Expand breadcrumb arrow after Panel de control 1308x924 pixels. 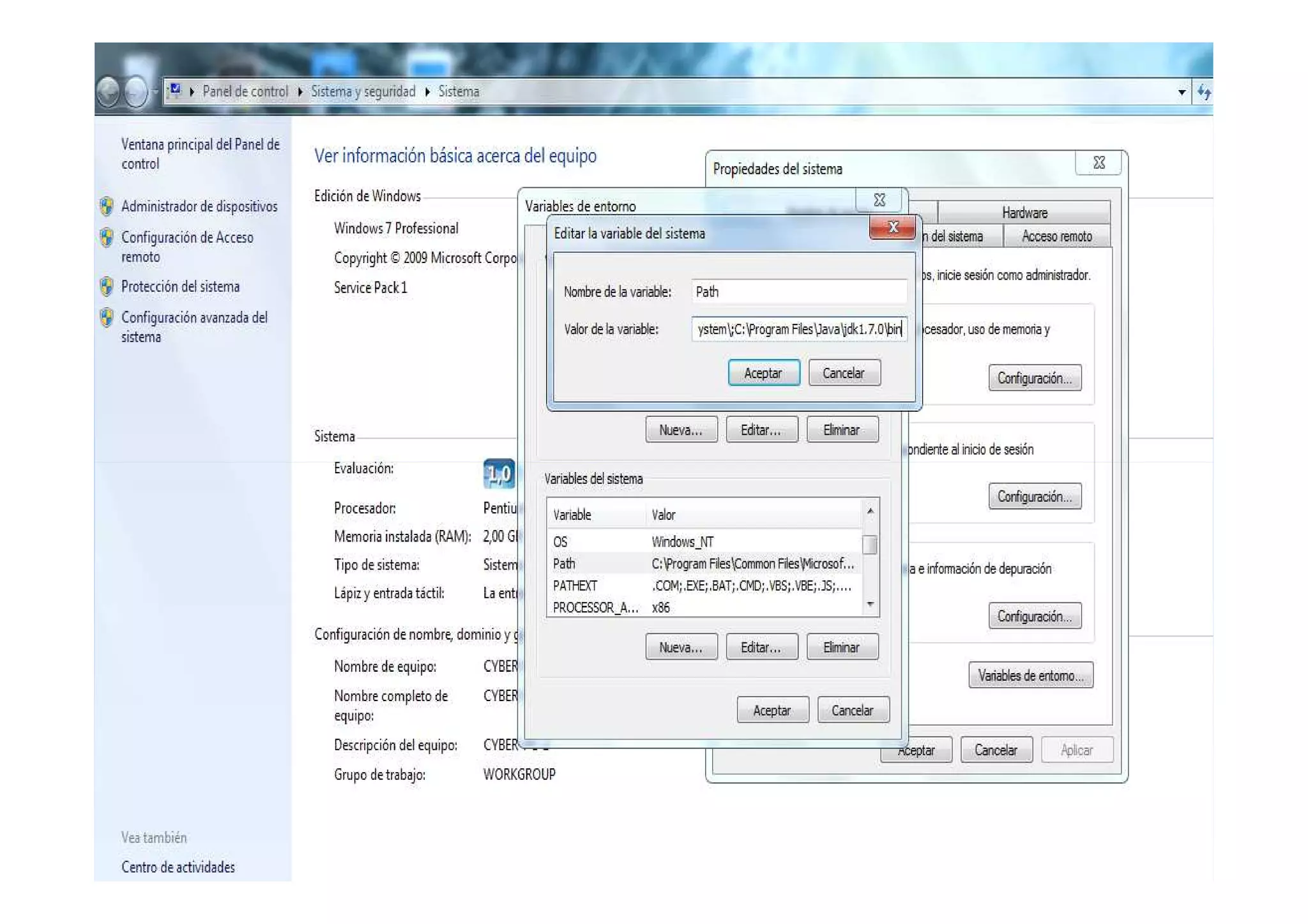(300, 92)
